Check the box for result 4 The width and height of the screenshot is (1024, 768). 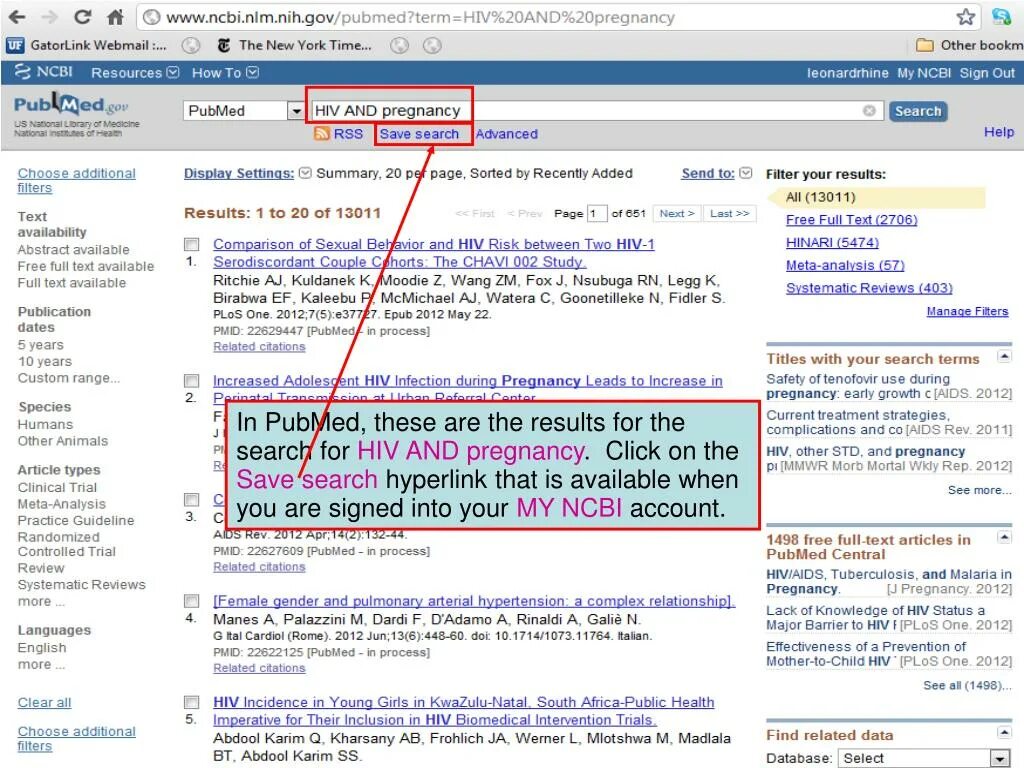click(191, 601)
